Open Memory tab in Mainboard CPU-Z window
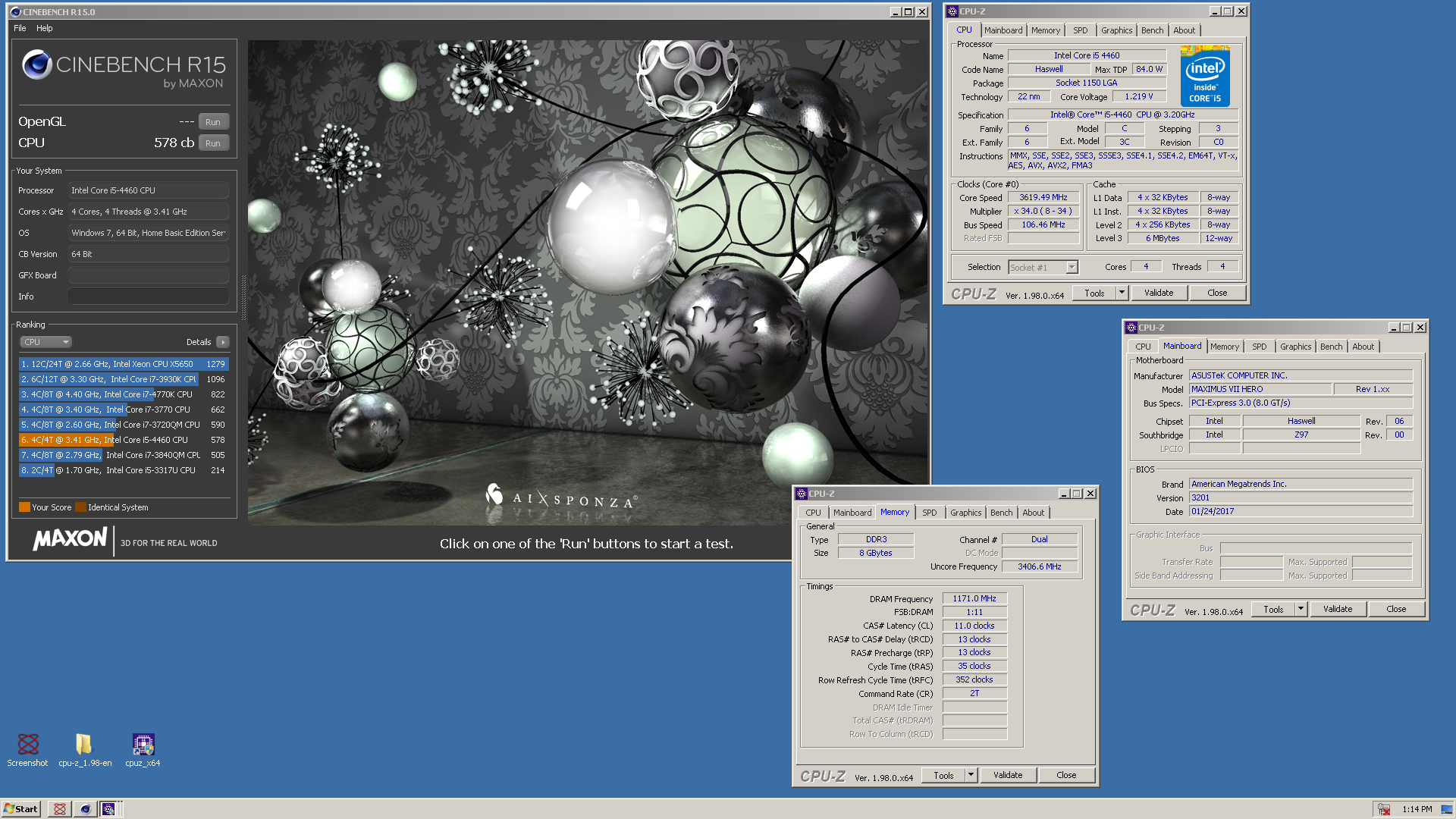Screen dimensions: 1456x819 1225,347
